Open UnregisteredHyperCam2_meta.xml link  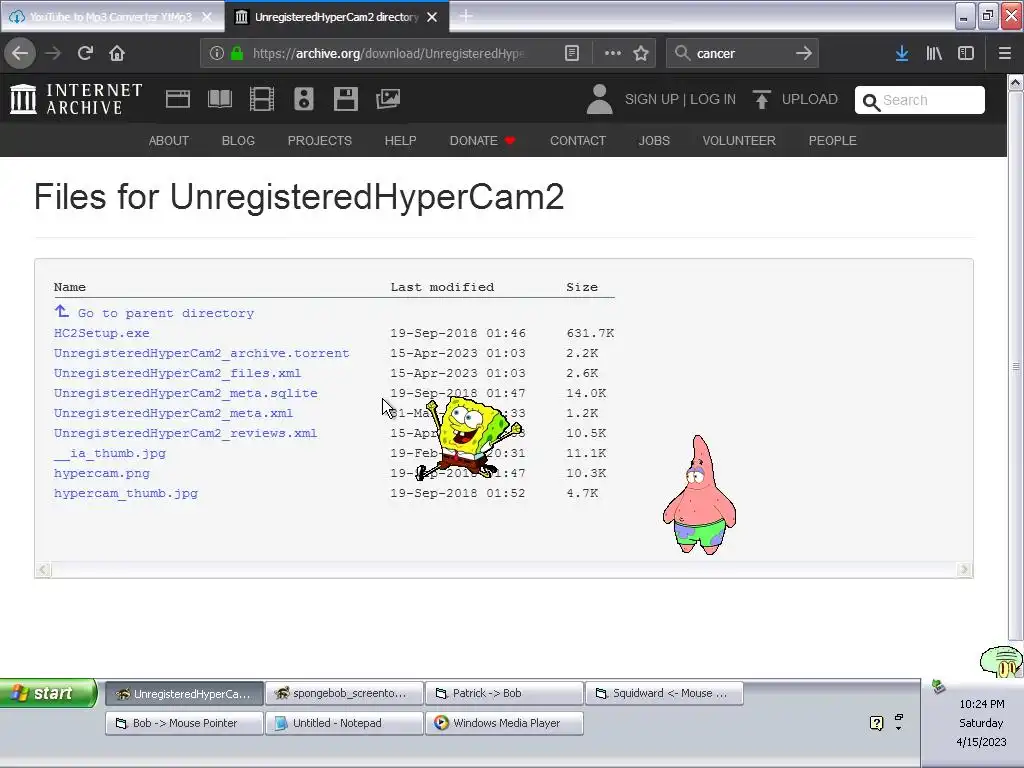click(x=173, y=413)
